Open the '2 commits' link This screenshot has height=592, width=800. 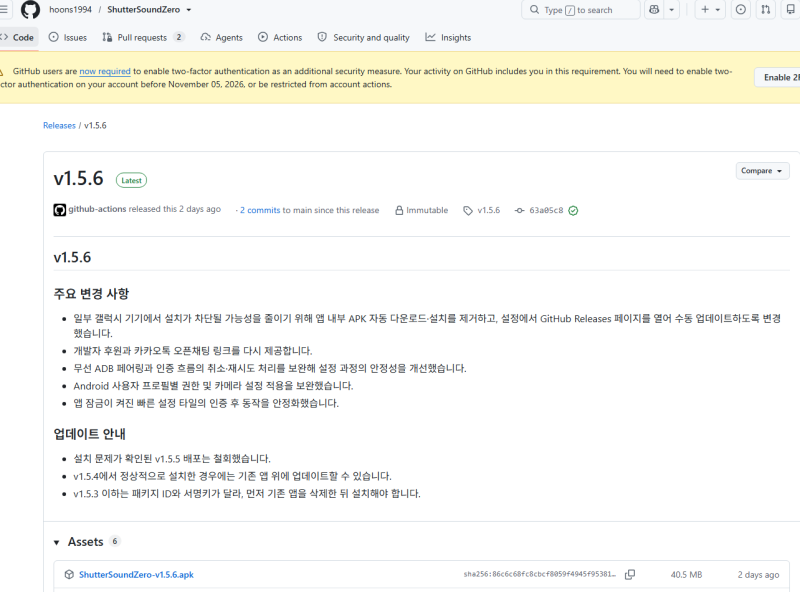pos(260,210)
